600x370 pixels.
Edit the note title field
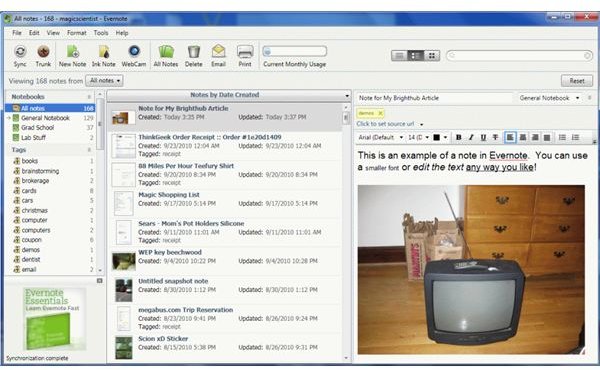point(434,98)
